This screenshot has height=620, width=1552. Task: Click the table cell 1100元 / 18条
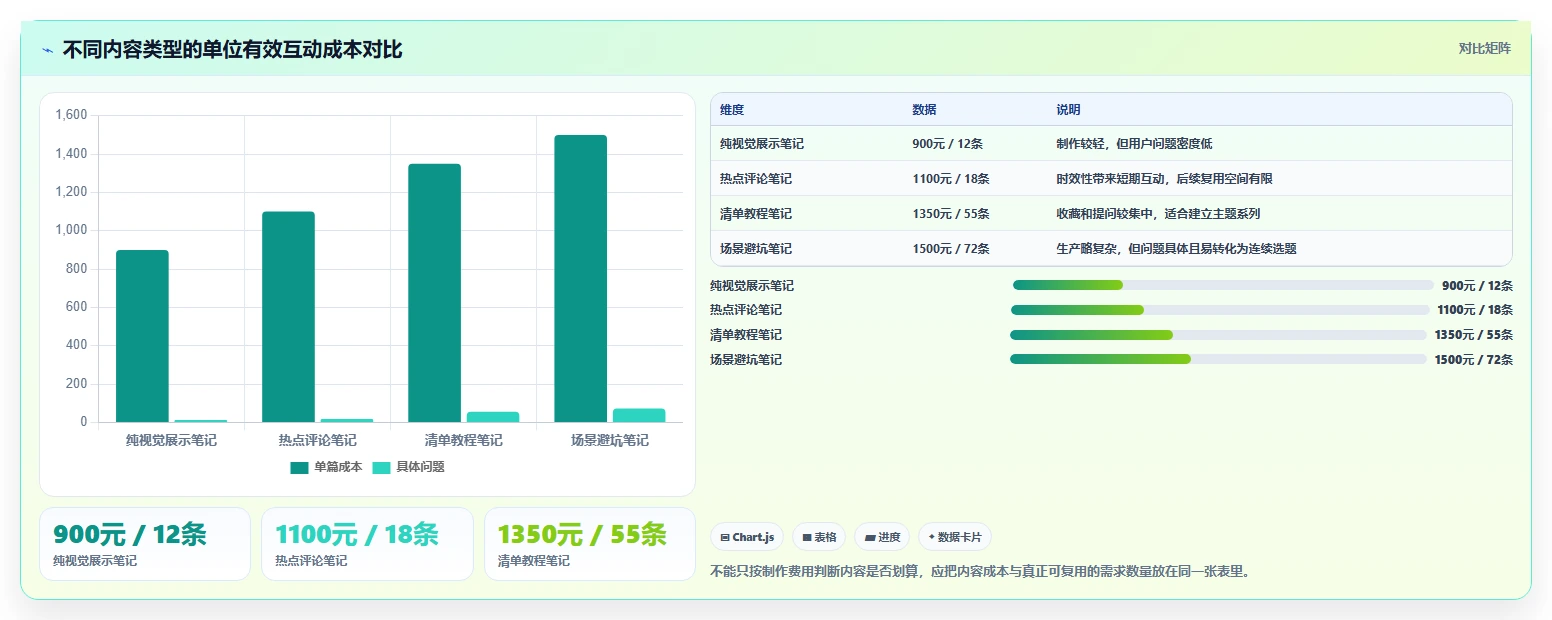click(951, 179)
